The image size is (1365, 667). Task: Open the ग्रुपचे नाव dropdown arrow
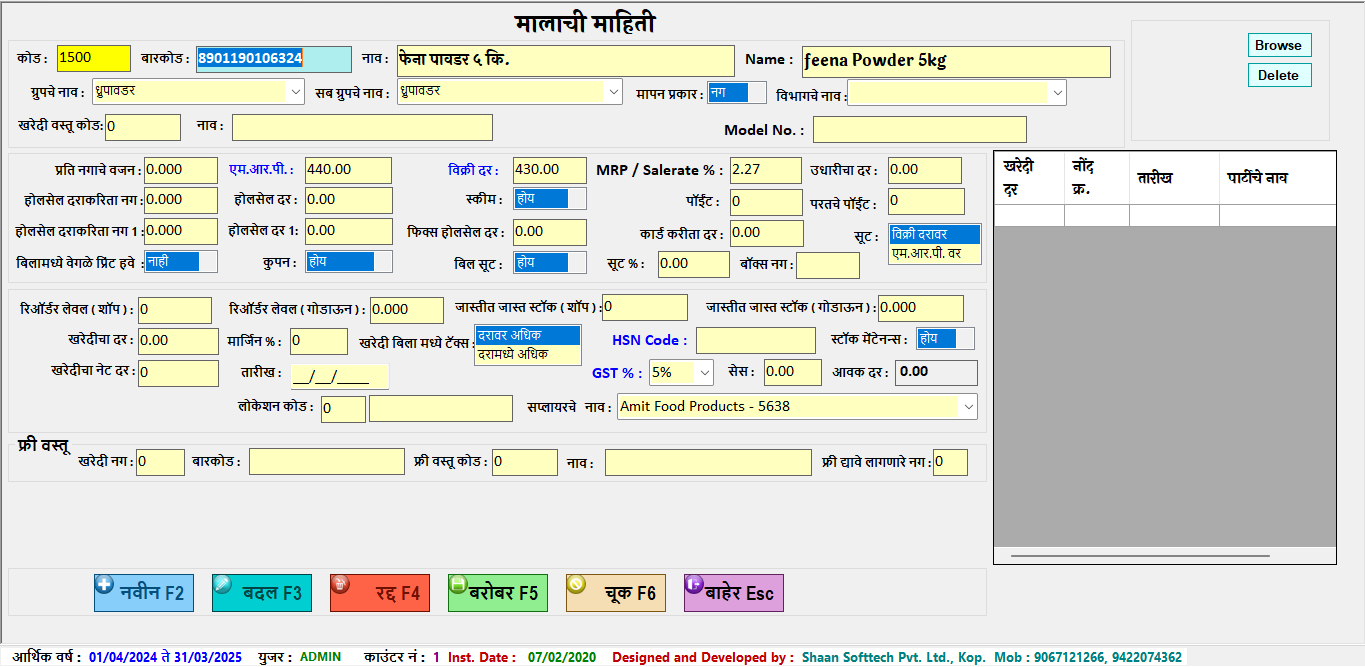point(295,92)
